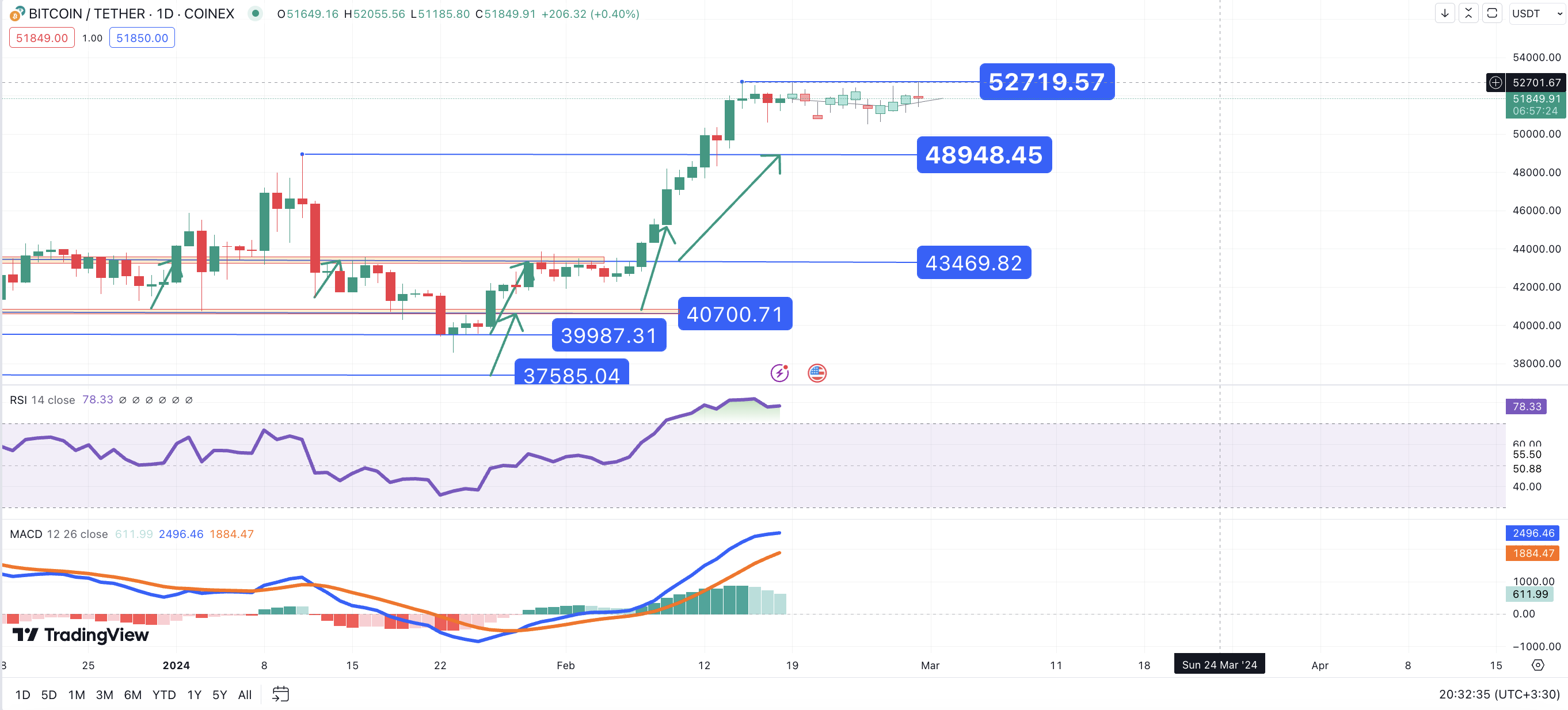Open the go-to-date calendar icon
Viewport: 1568px width, 710px height.
tap(280, 694)
